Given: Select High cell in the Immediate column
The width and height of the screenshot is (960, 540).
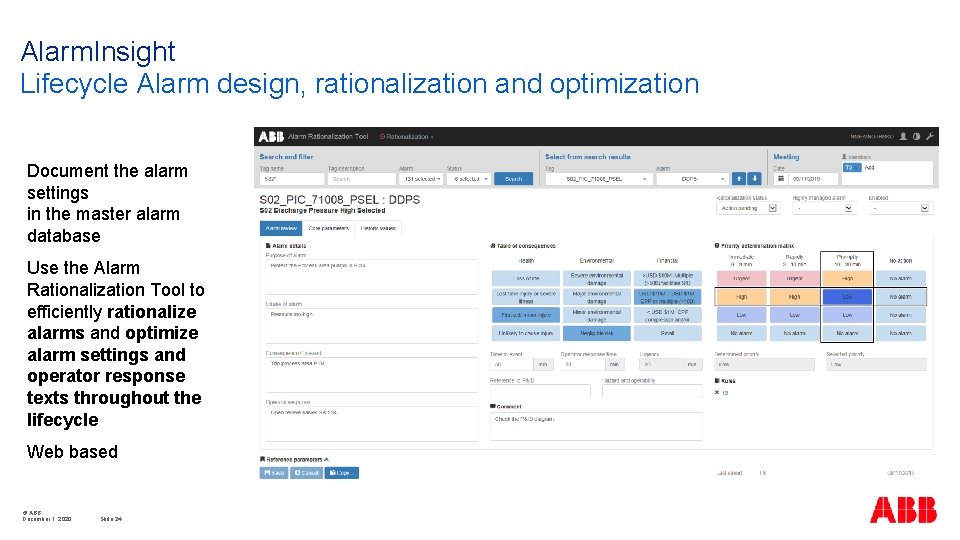Looking at the screenshot, I should [x=741, y=297].
